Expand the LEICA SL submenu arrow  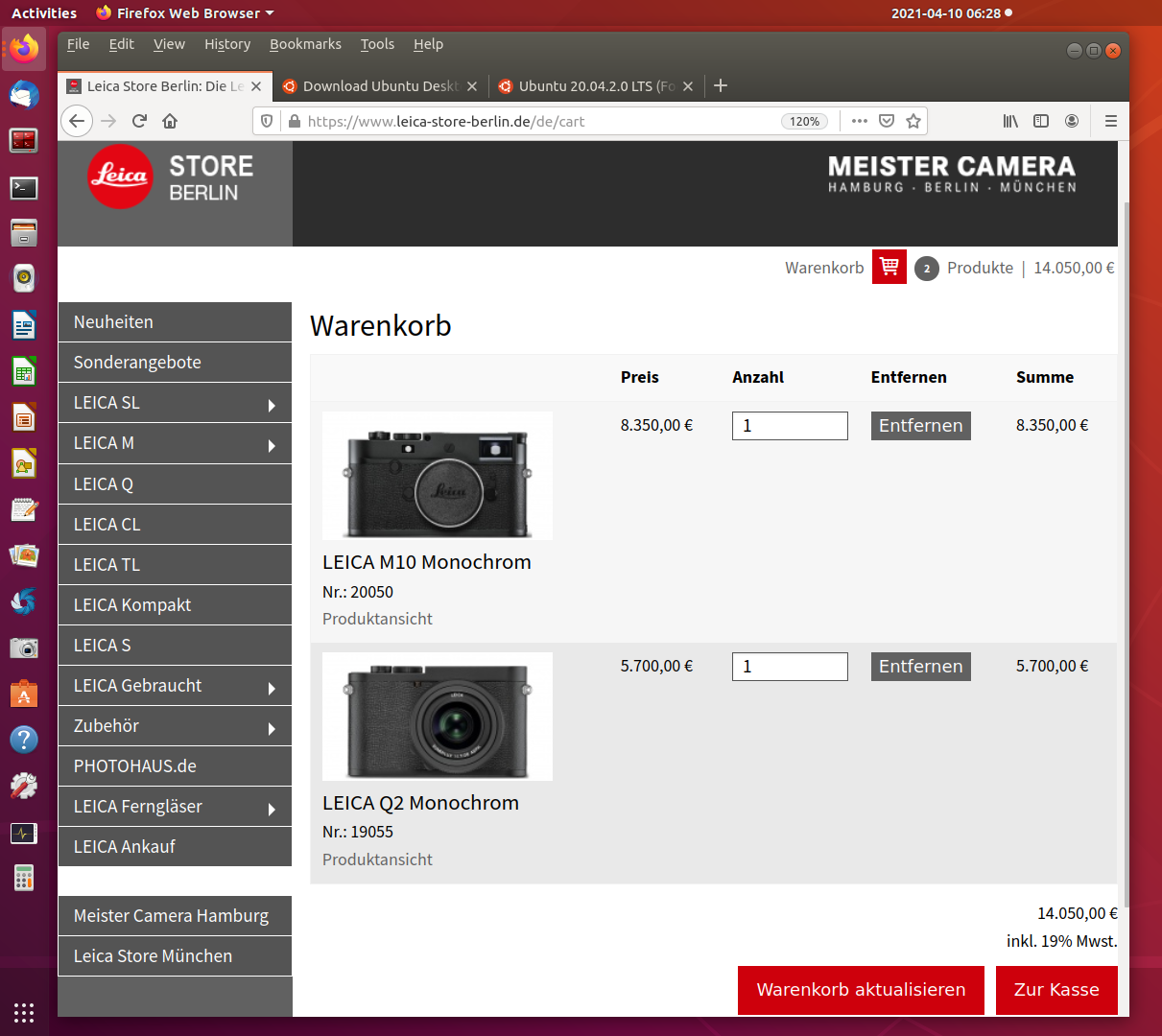click(x=272, y=405)
